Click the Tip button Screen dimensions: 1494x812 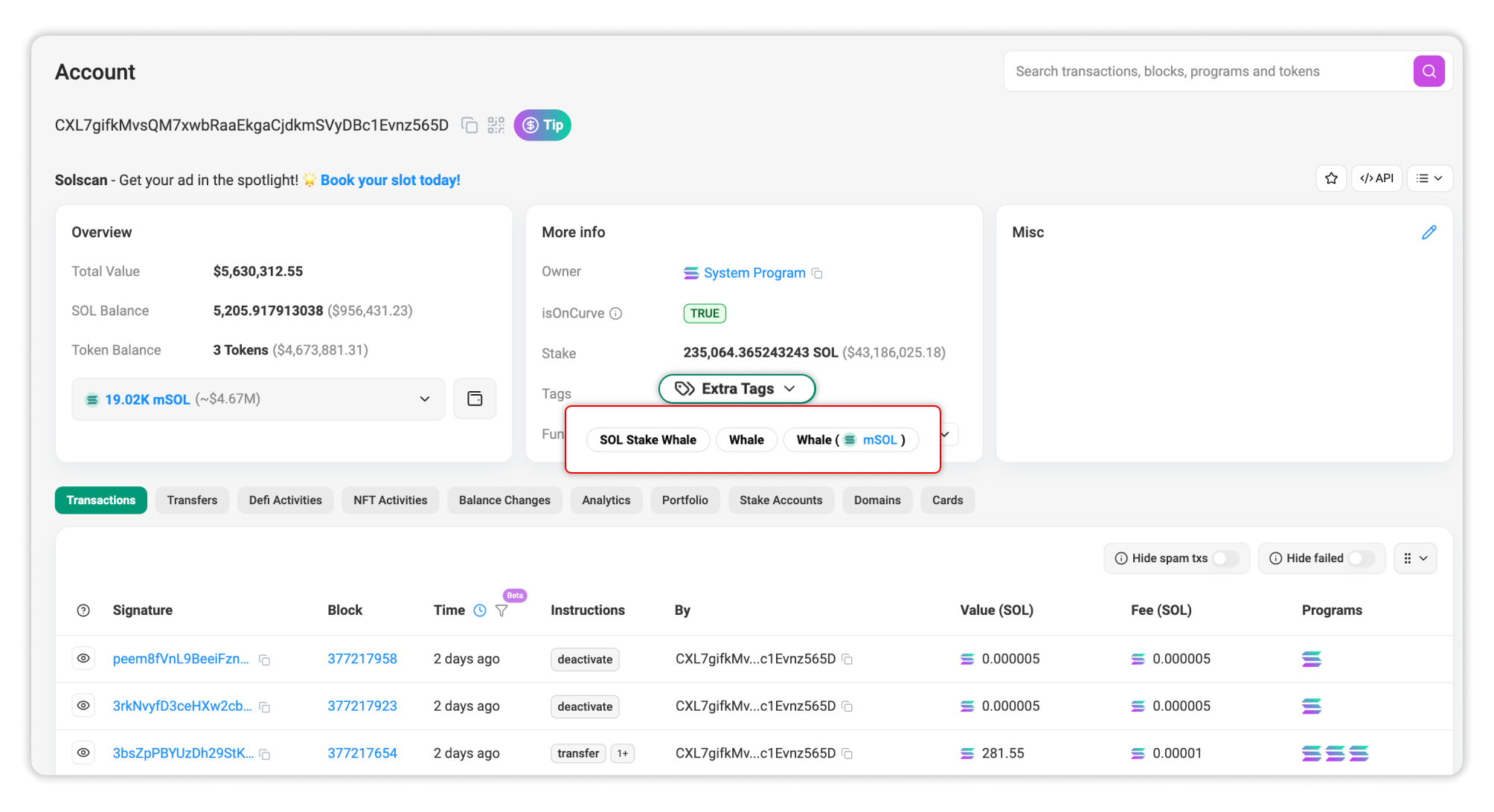pyautogui.click(x=542, y=125)
